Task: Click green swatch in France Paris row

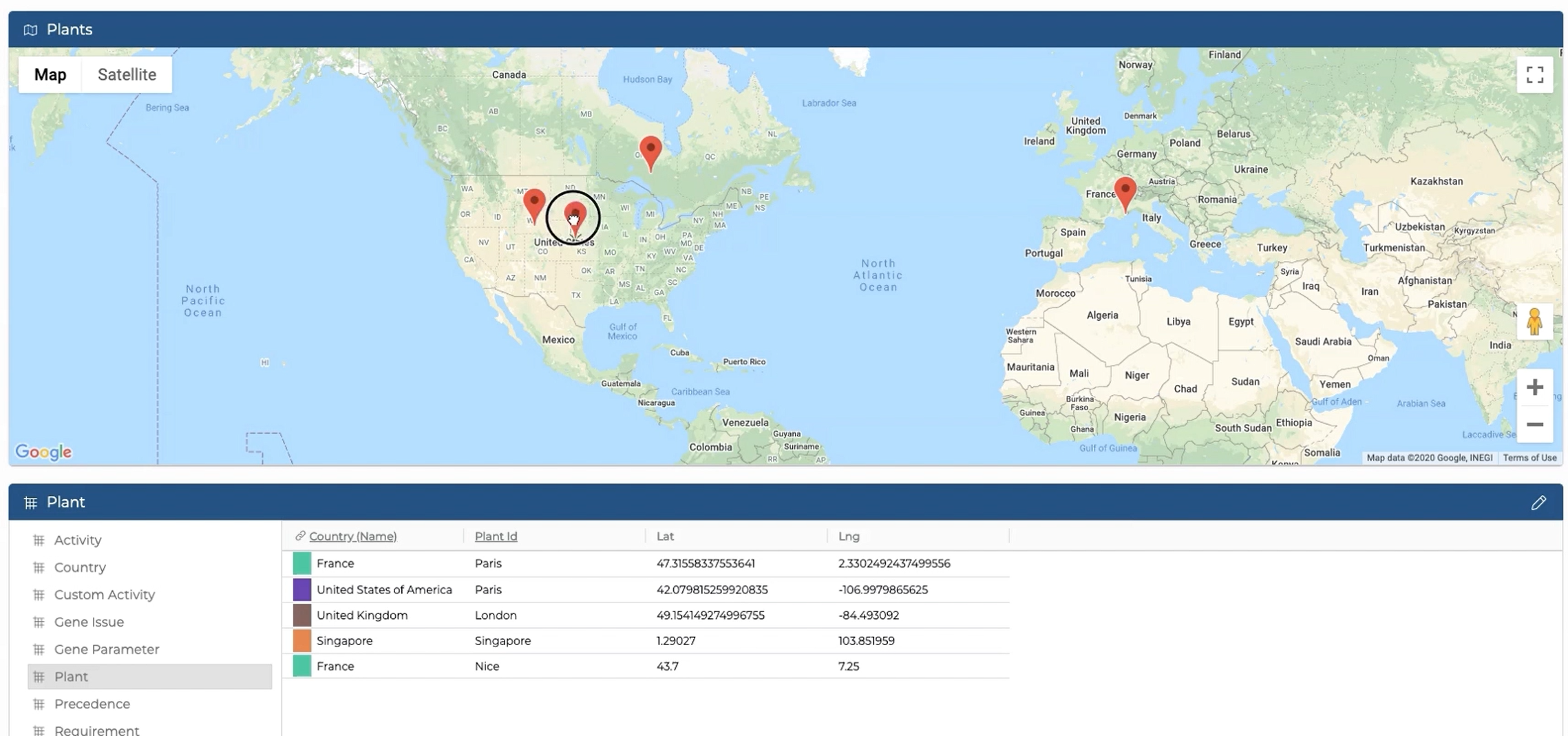Action: tap(301, 563)
